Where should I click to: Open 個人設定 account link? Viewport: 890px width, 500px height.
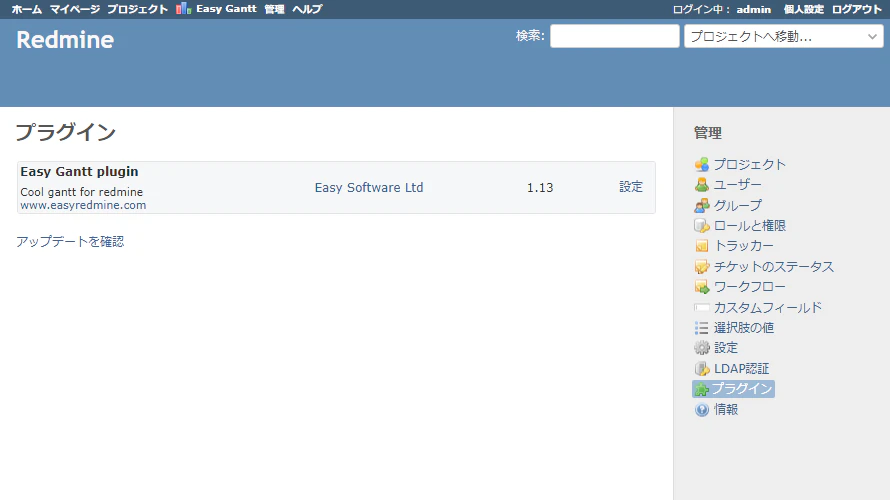point(804,9)
